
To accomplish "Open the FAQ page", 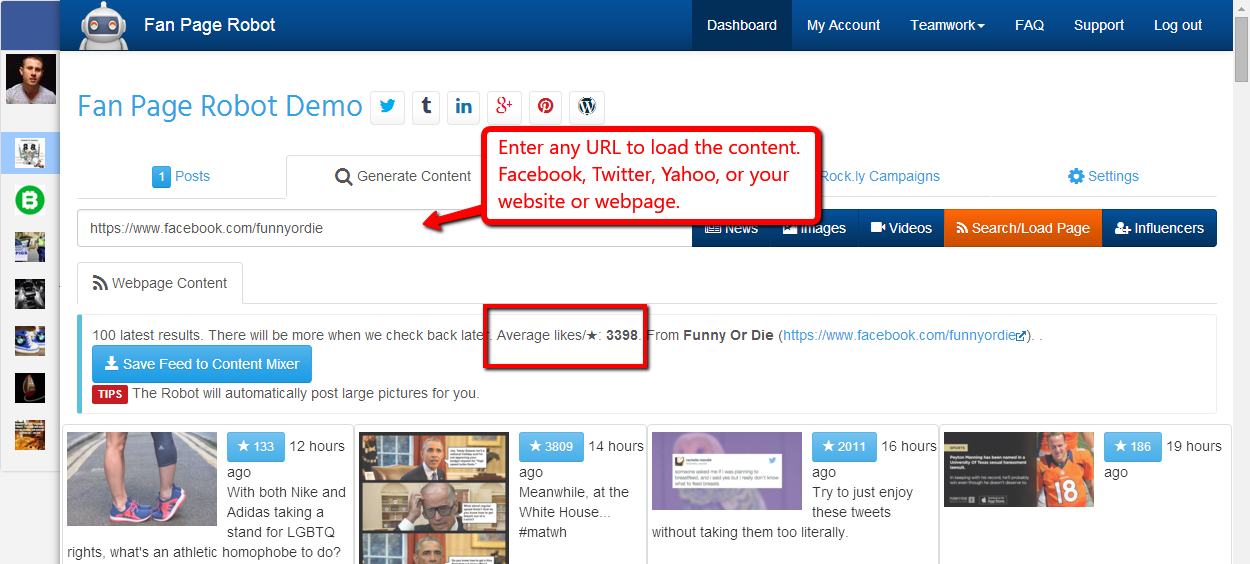I will click(1029, 25).
